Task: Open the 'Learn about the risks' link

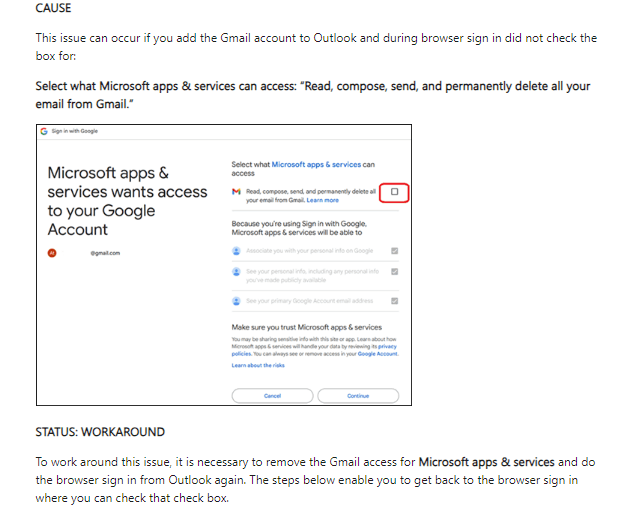Action: click(x=258, y=365)
